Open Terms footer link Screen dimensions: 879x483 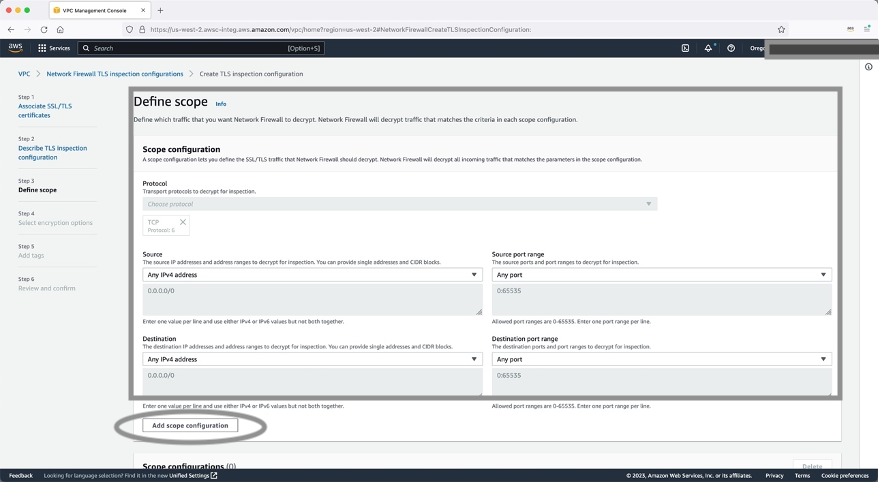tap(802, 476)
